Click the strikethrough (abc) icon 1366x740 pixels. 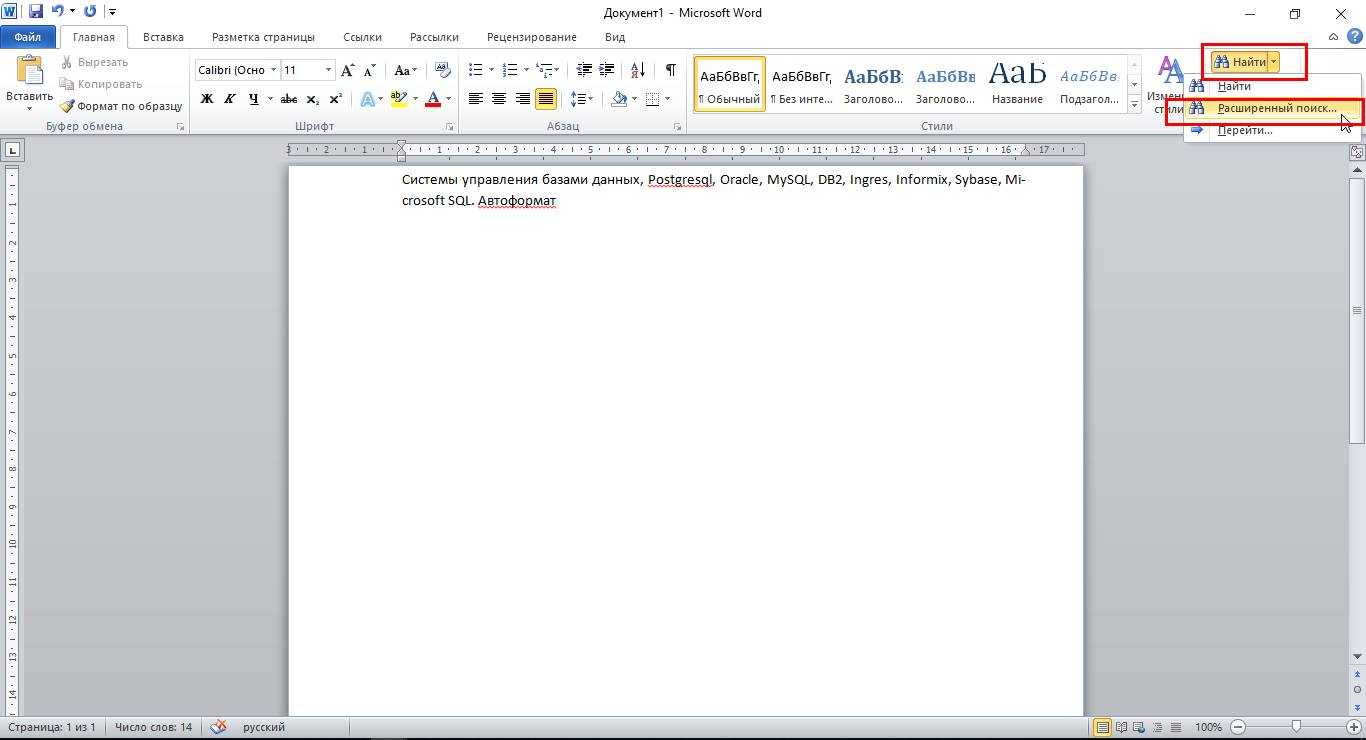289,99
